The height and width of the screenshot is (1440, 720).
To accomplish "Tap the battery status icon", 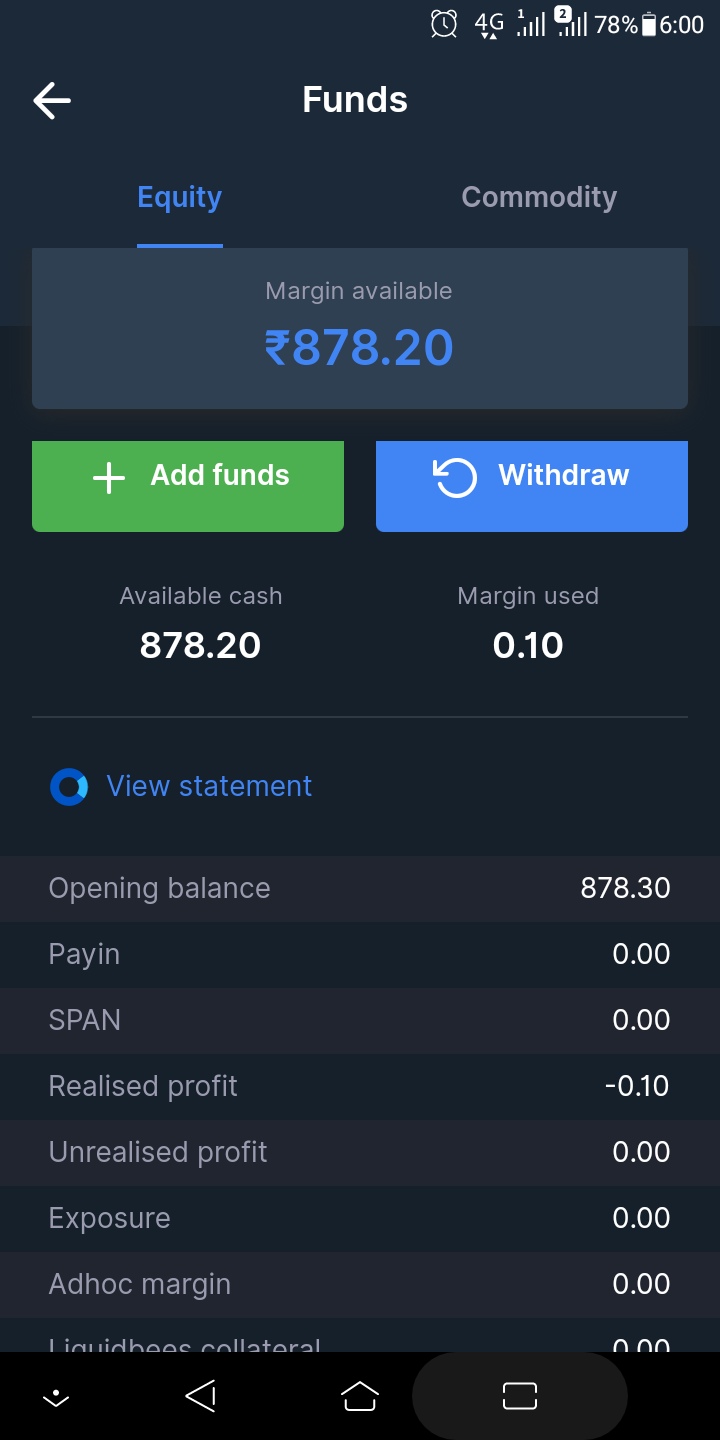I will tap(649, 25).
